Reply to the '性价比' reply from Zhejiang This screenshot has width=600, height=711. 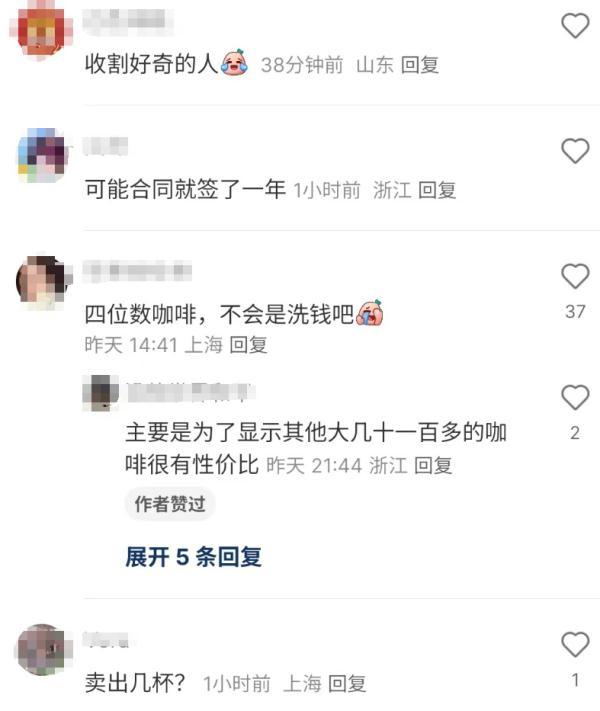[x=433, y=466]
